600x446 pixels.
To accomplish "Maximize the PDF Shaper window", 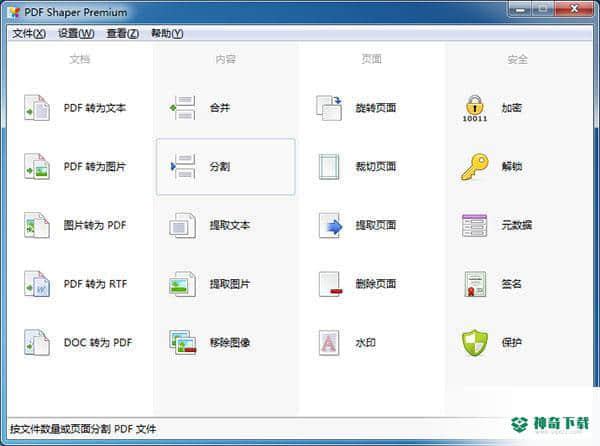I will pyautogui.click(x=543, y=9).
